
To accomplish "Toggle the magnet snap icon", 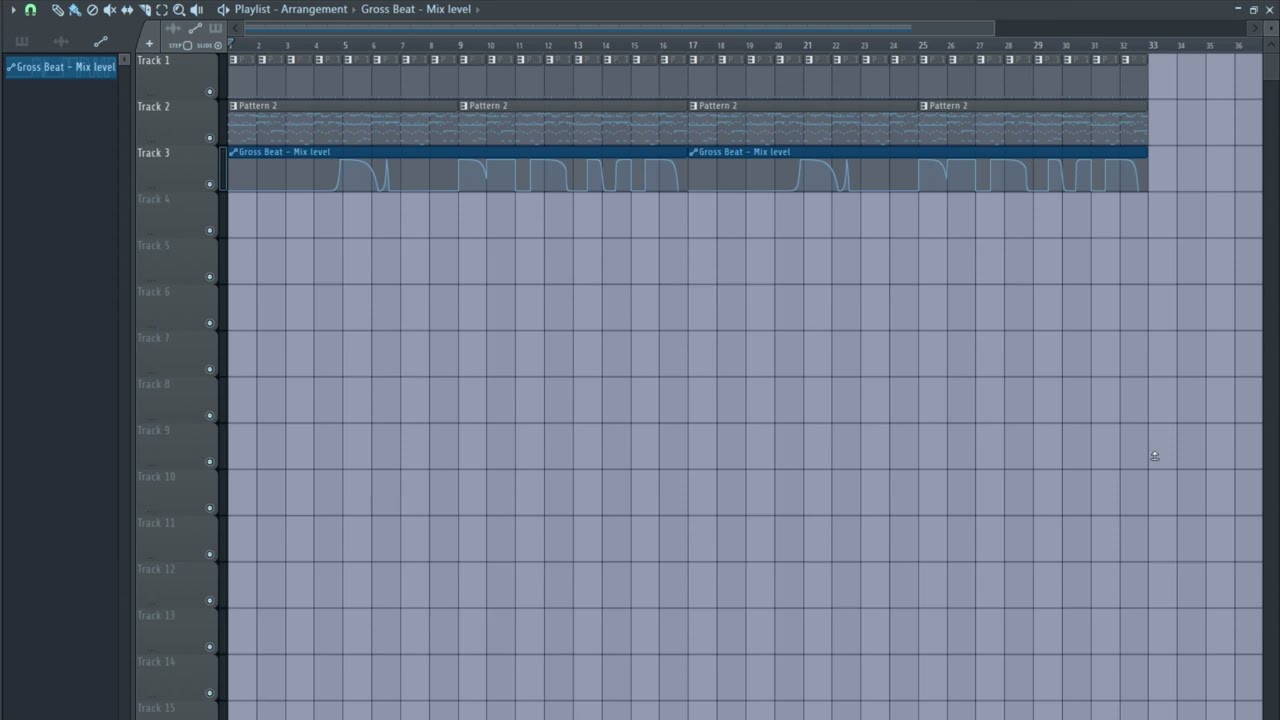I will (x=30, y=9).
